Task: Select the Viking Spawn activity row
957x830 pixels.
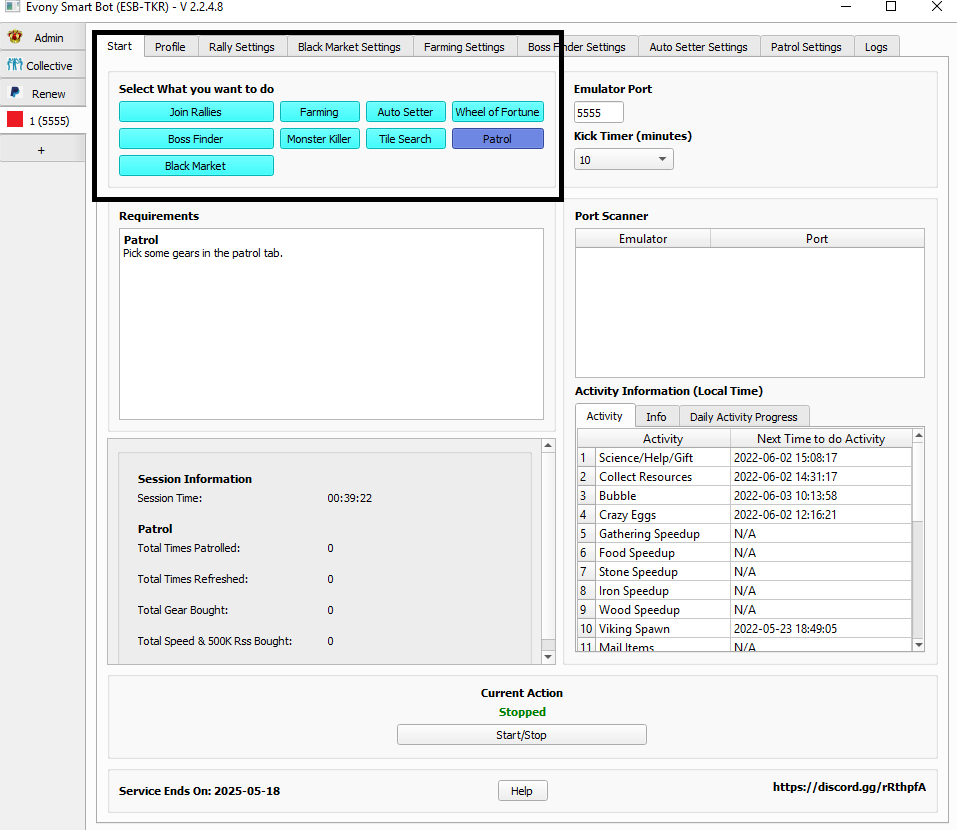Action: point(745,628)
